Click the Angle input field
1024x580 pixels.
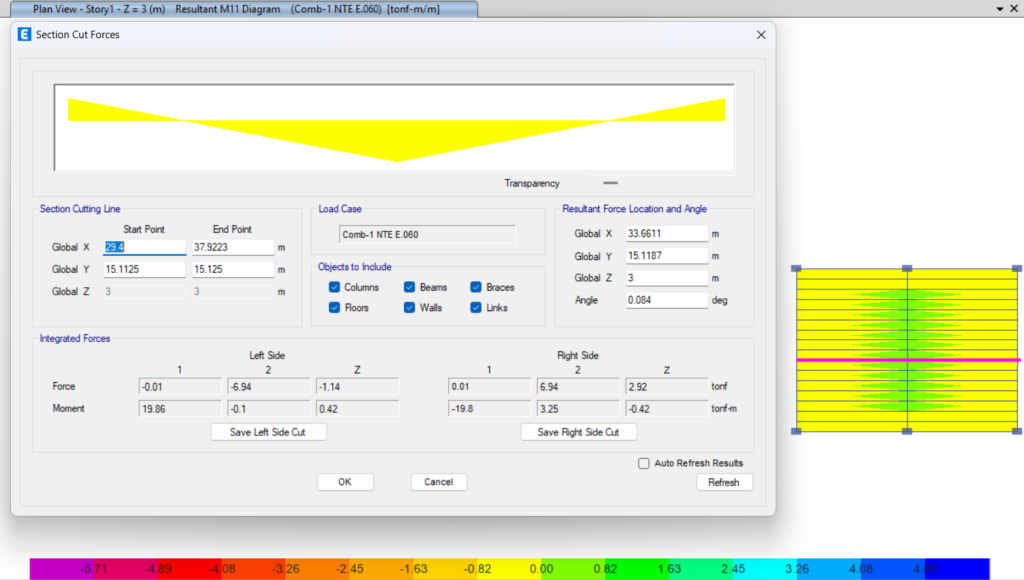(666, 300)
